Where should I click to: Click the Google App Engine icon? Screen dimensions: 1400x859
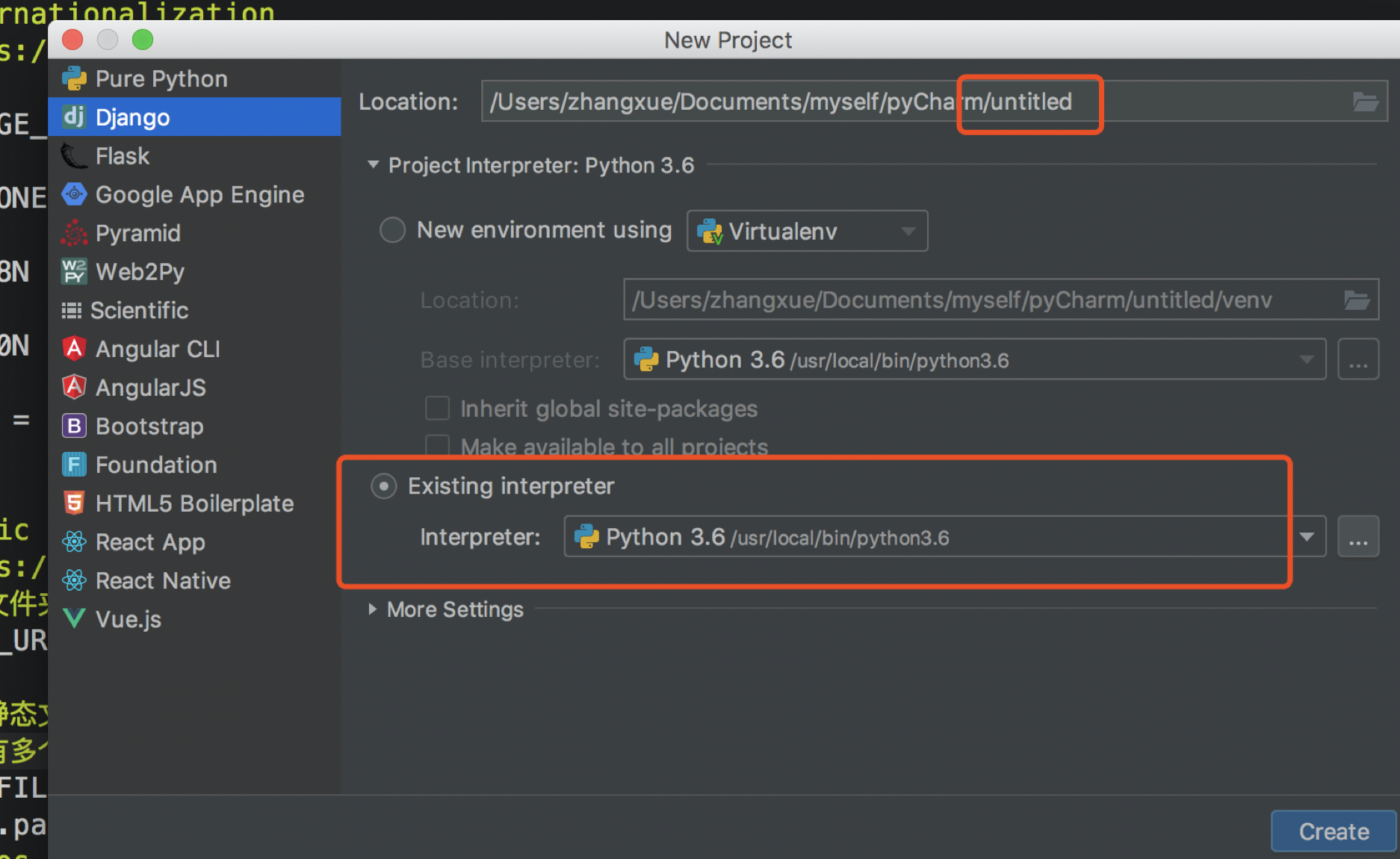(74, 194)
